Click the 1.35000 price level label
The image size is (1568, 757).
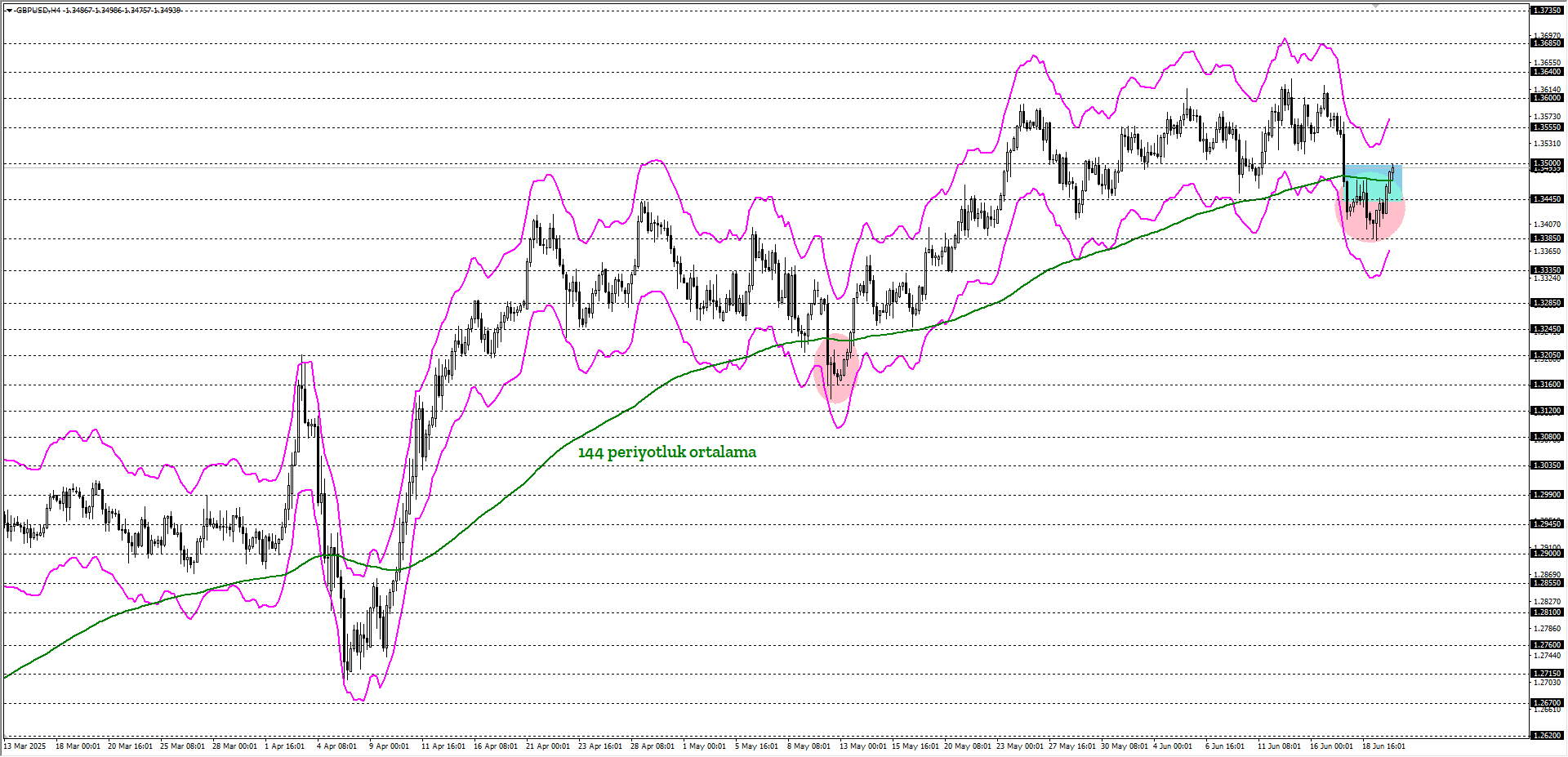pyautogui.click(x=1547, y=163)
